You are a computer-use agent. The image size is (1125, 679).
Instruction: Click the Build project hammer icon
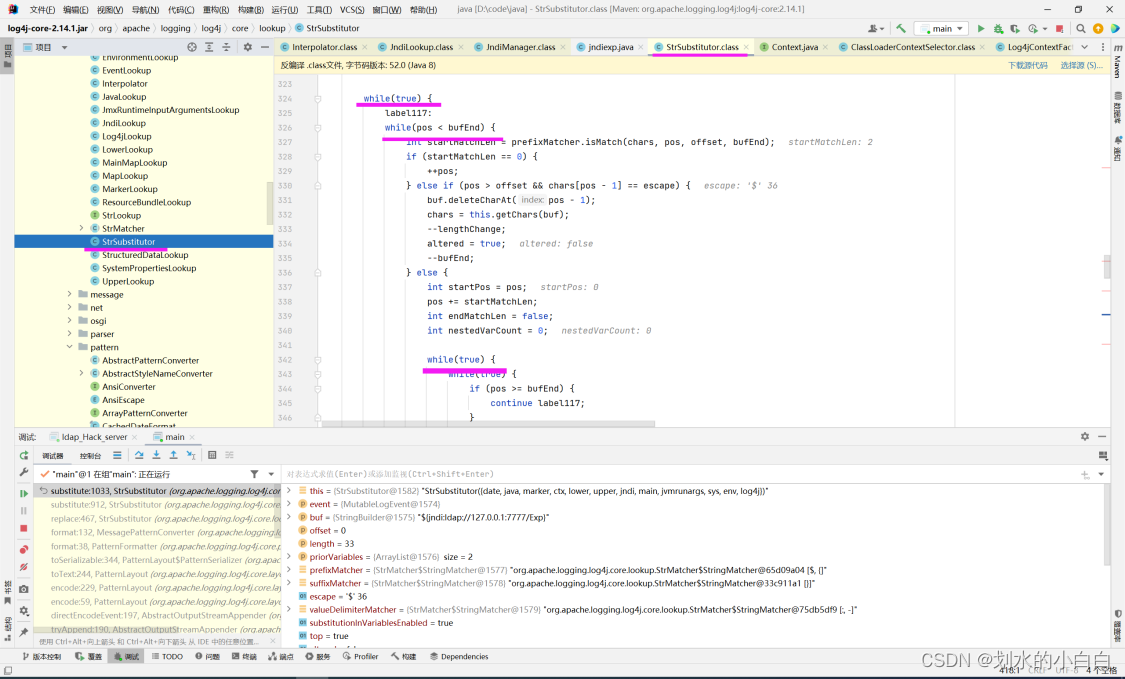point(900,29)
